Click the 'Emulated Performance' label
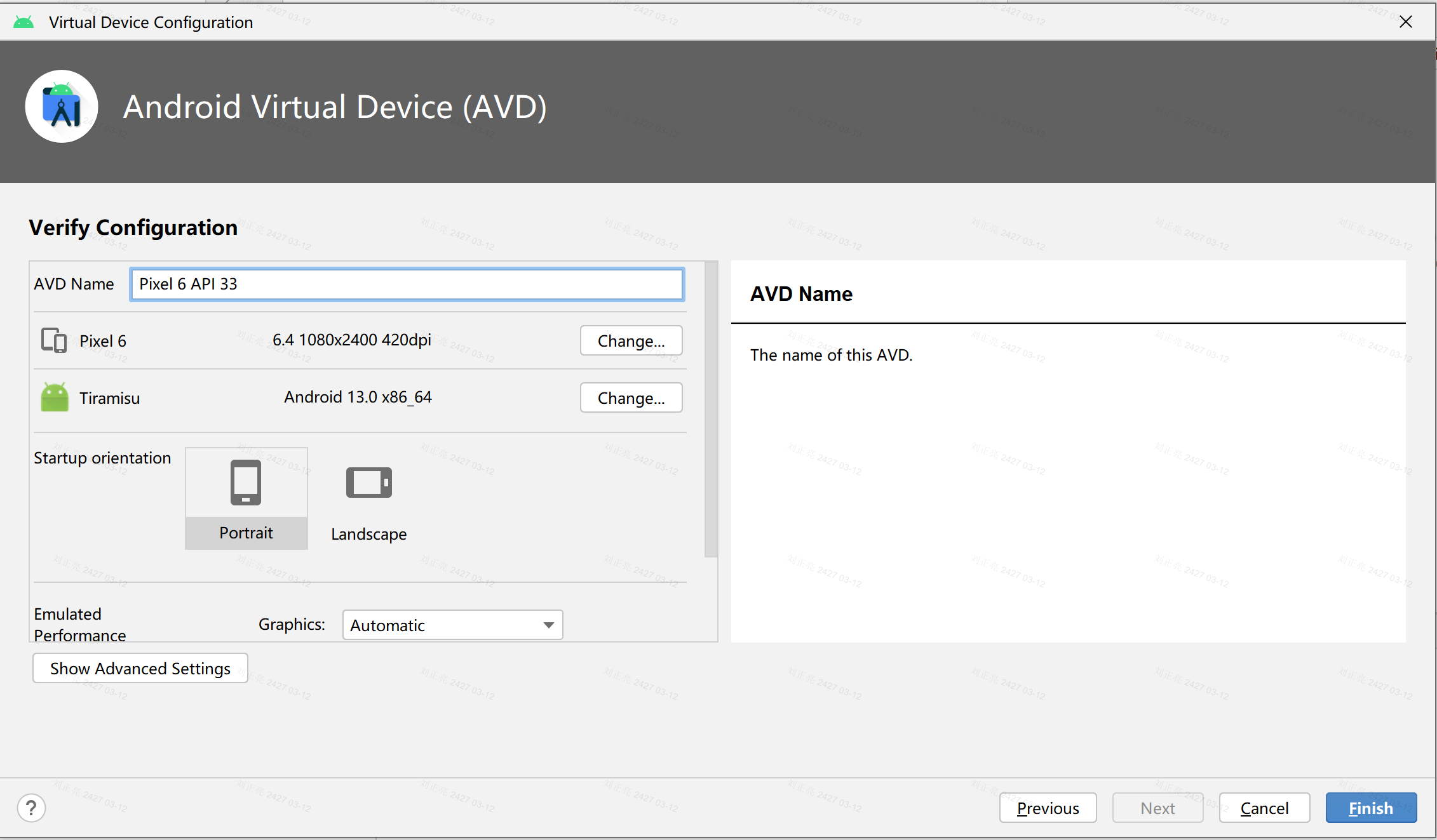The width and height of the screenshot is (1437, 840). pyautogui.click(x=80, y=625)
